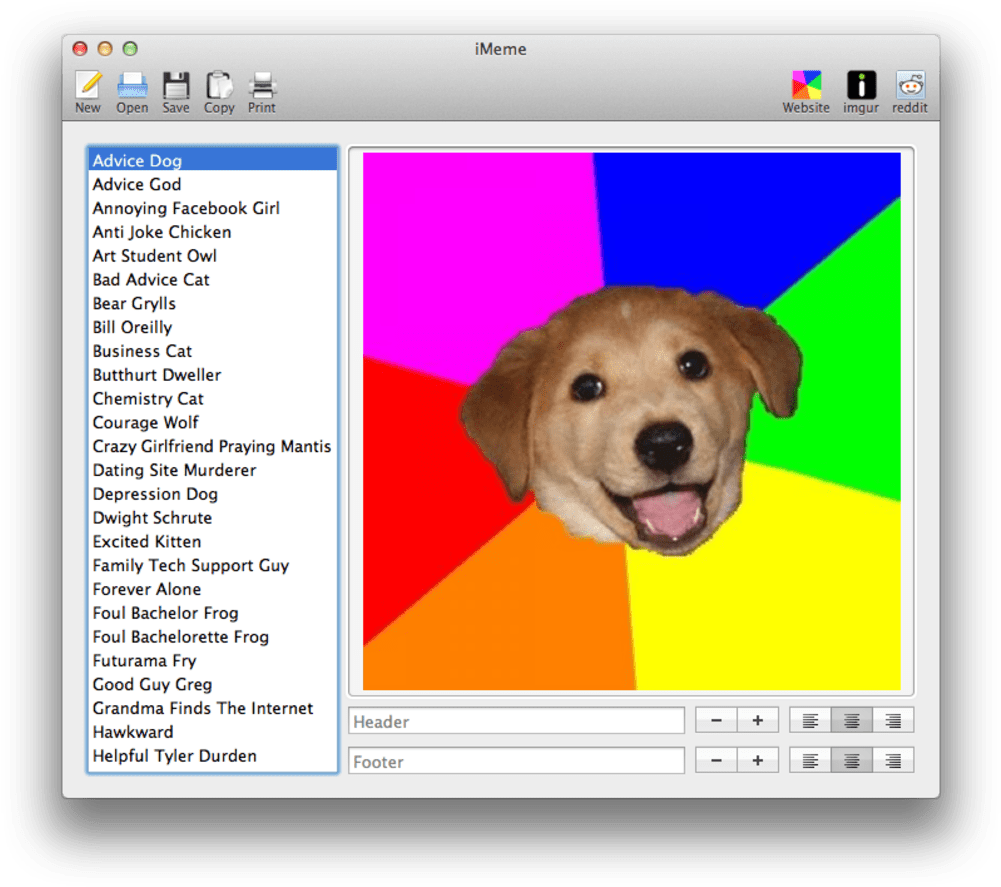
Task: Increase header font size with plus button
Action: [758, 720]
